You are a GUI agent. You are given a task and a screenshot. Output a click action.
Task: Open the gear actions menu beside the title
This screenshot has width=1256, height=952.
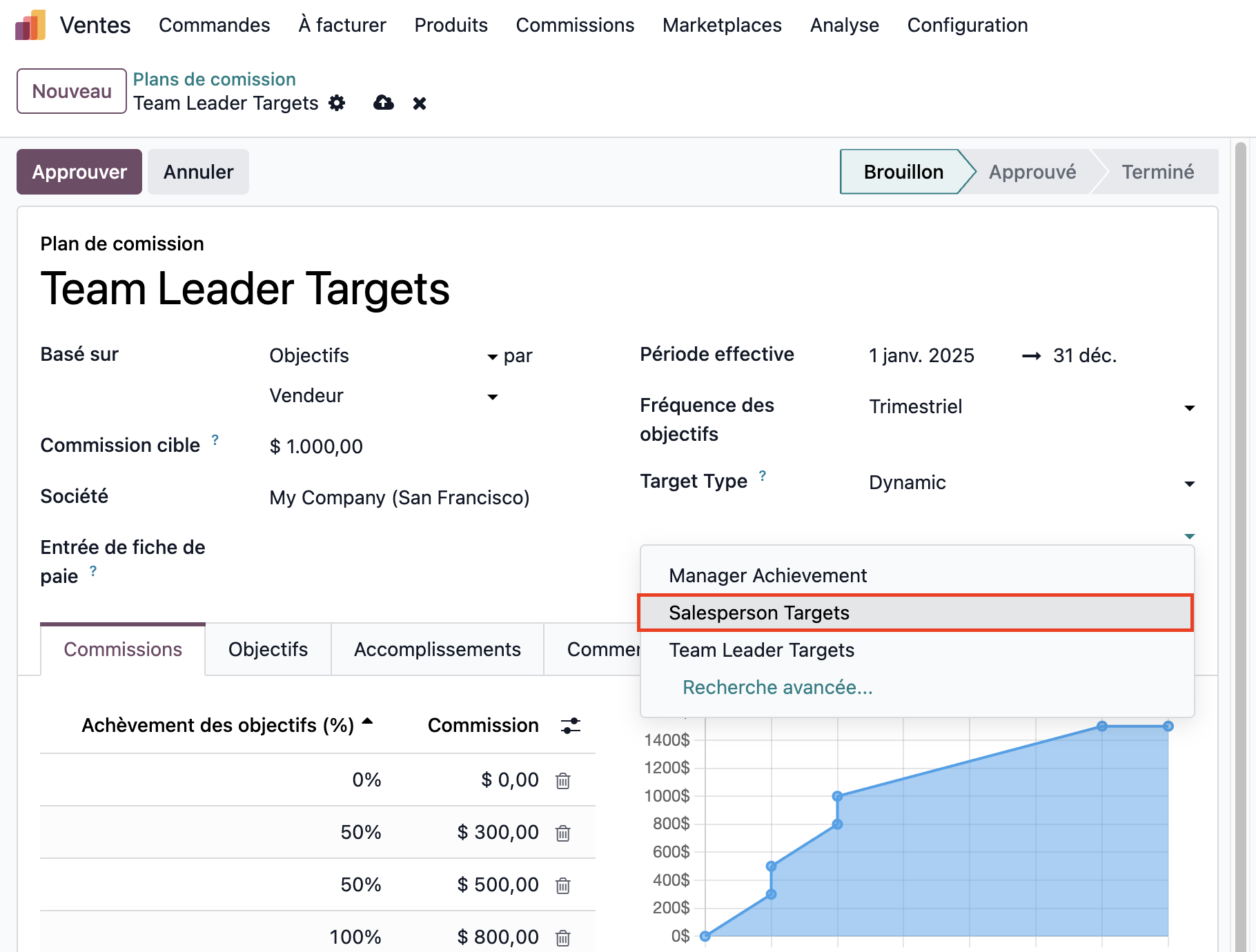[x=337, y=103]
